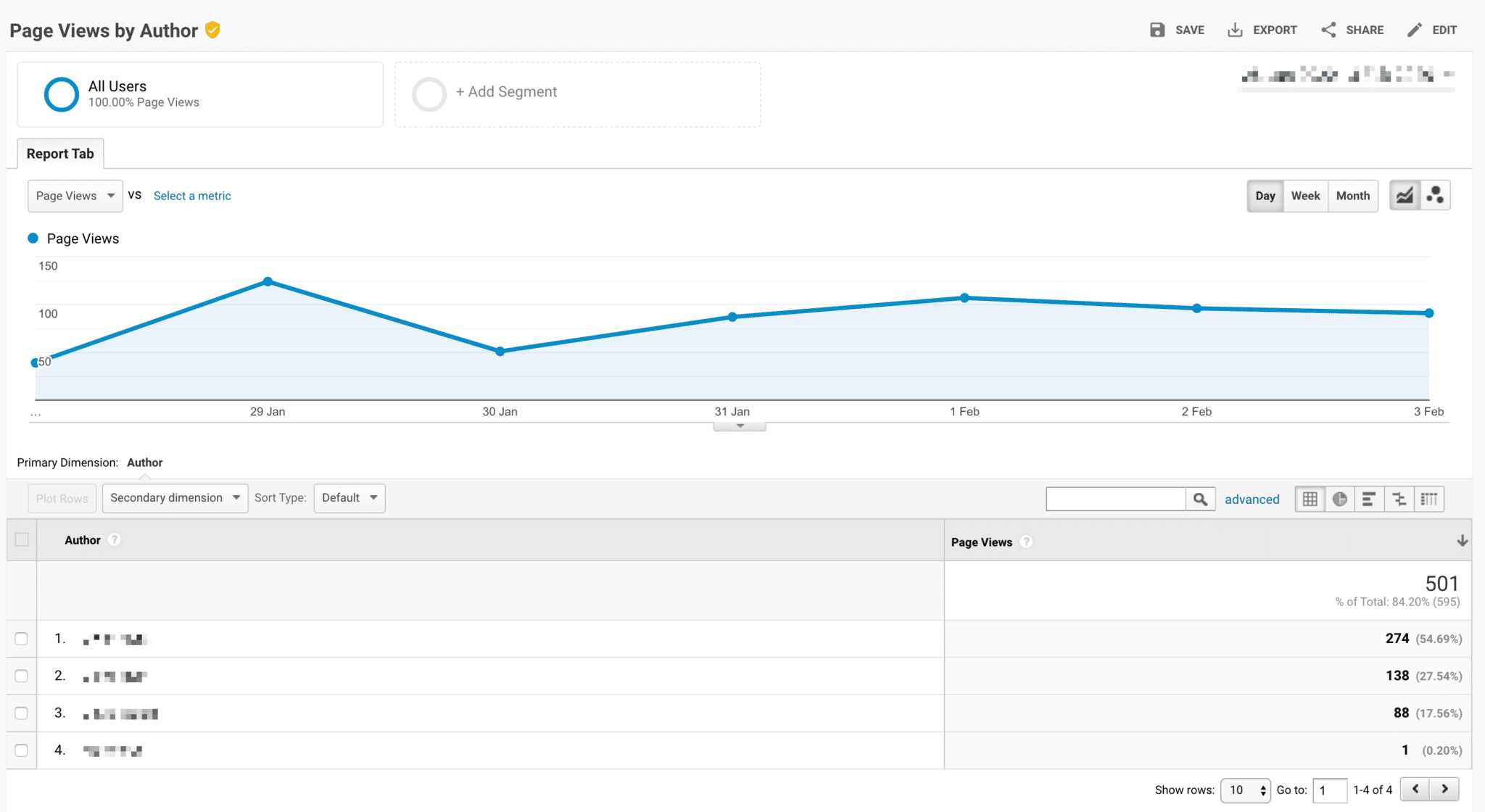Expand the timeline slider below the chart
This screenshot has height=812, width=1485.
(739, 424)
